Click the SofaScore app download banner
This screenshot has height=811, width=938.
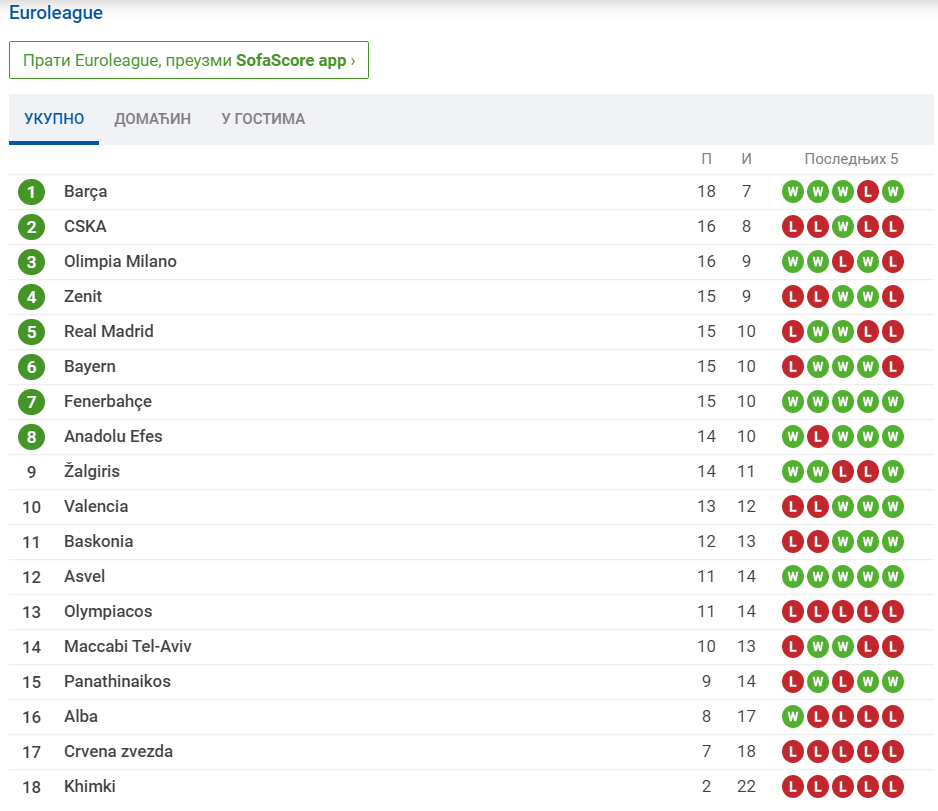point(189,60)
